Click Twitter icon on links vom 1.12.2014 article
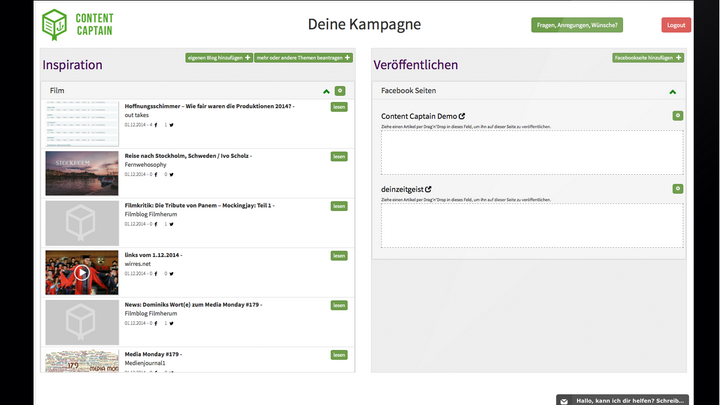Image resolution: width=720 pixels, height=405 pixels. tap(171, 274)
